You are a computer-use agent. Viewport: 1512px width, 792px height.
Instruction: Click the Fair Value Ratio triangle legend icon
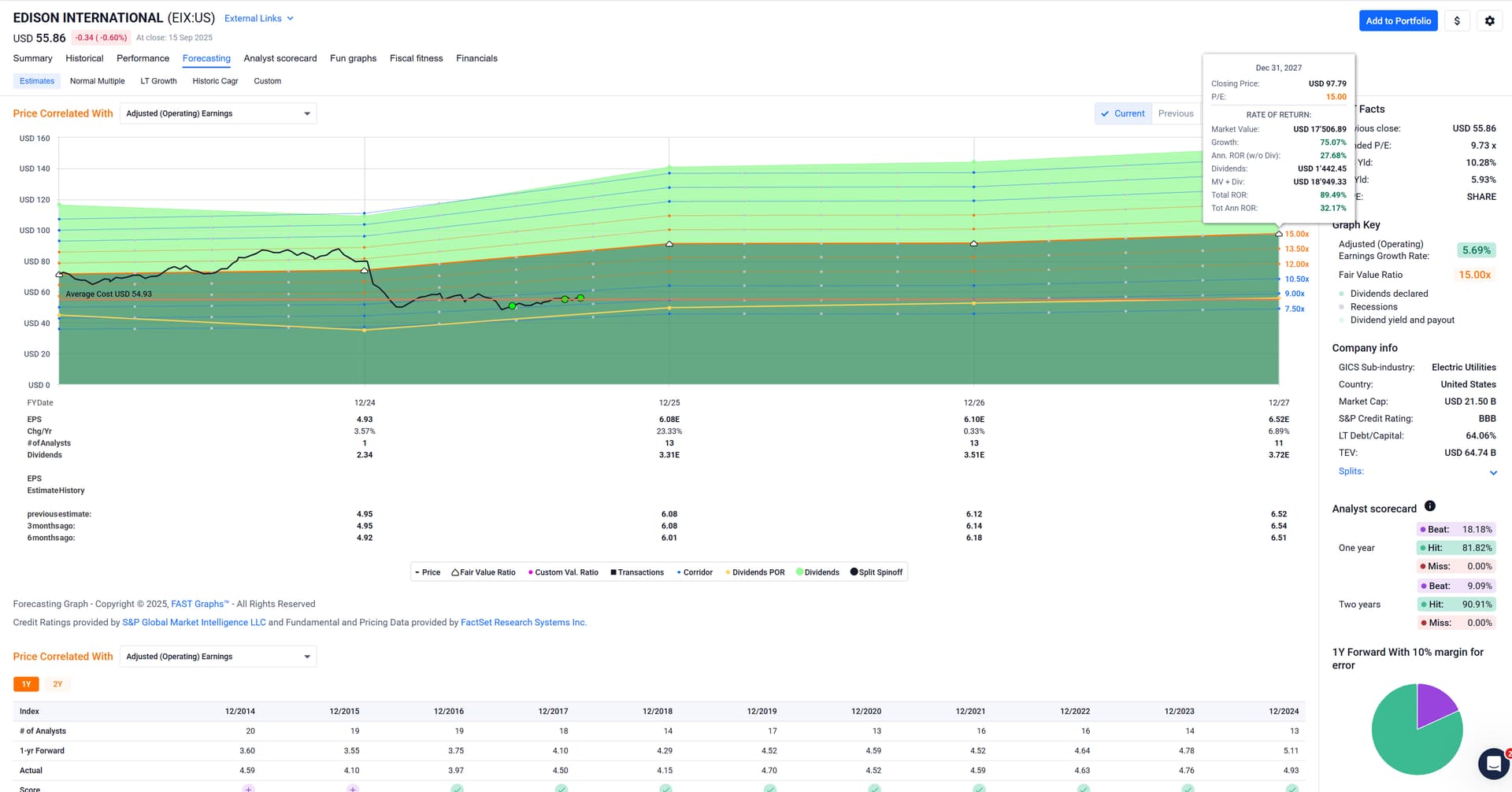pos(455,572)
